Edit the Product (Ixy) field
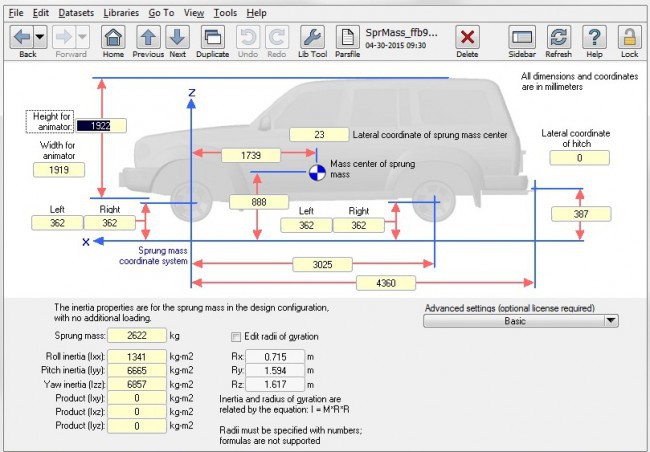 (137, 398)
